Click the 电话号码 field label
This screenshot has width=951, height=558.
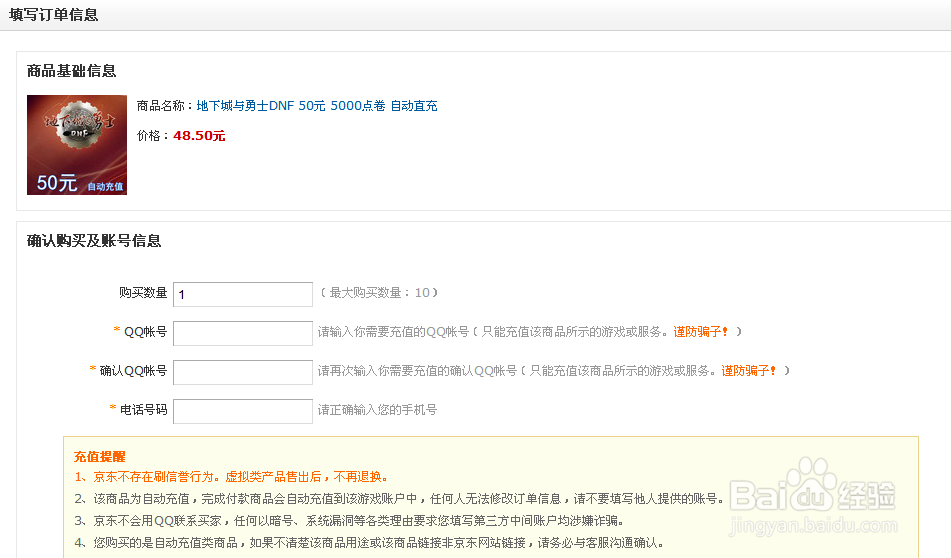[x=143, y=410]
